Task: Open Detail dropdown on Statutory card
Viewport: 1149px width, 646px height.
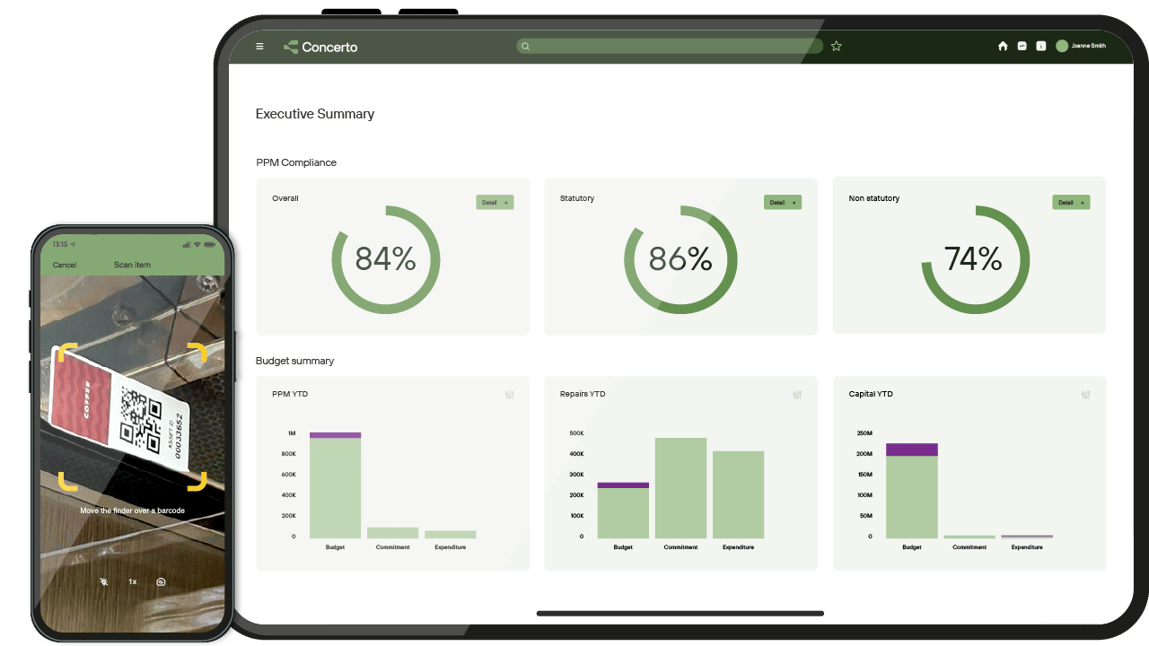Action: [783, 202]
